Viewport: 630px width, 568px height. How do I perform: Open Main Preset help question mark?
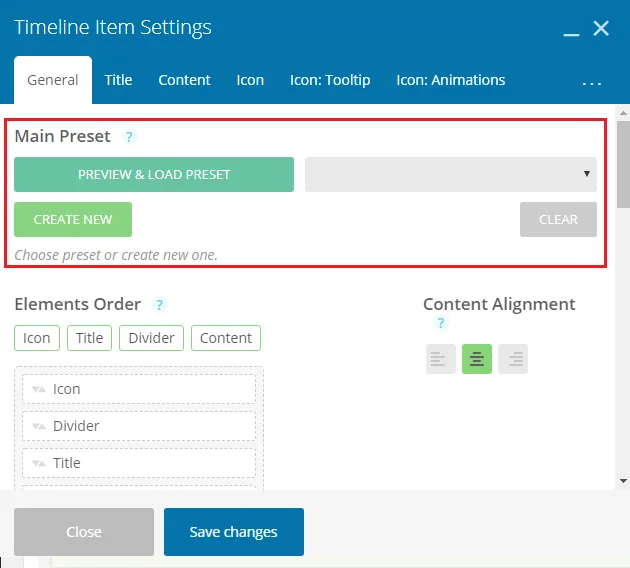coord(129,137)
